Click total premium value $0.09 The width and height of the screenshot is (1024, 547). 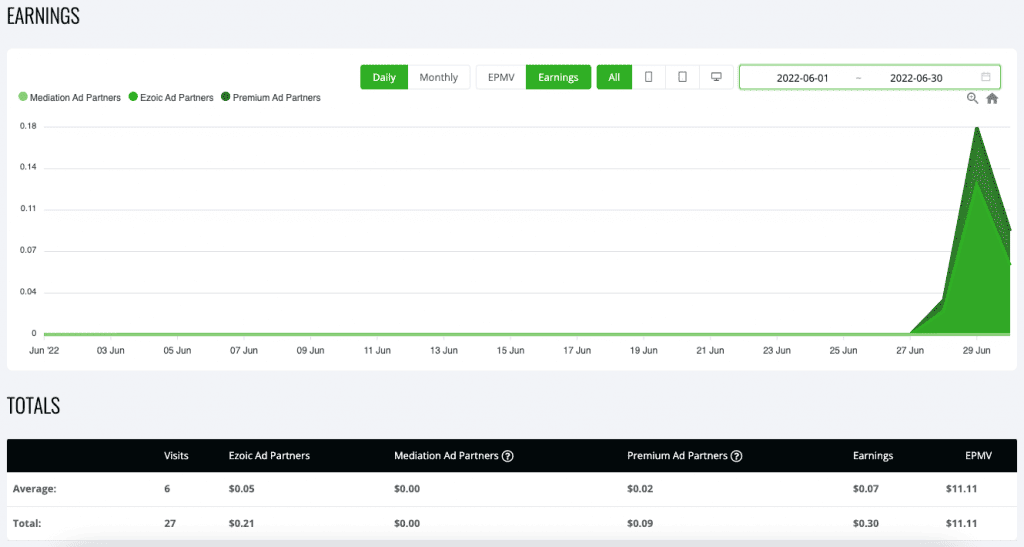point(640,523)
